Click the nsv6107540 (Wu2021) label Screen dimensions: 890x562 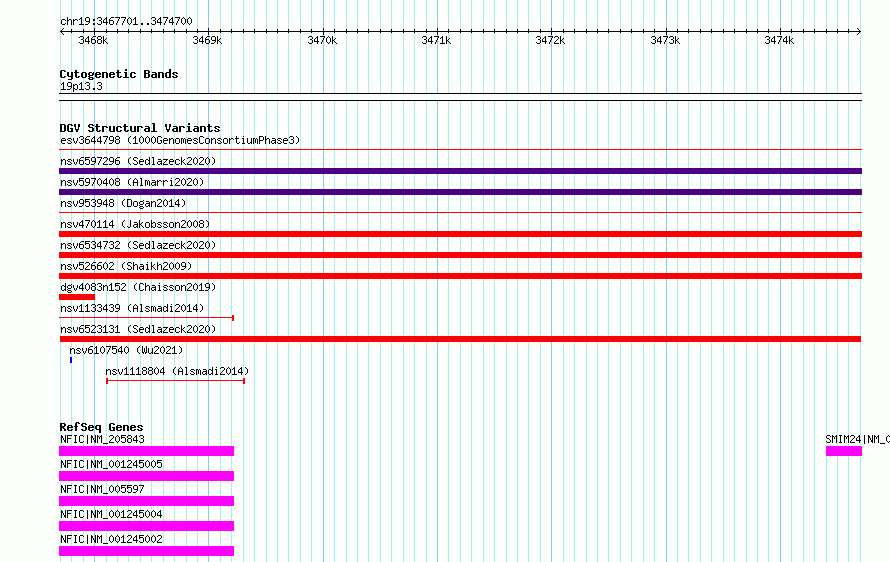coord(126,350)
